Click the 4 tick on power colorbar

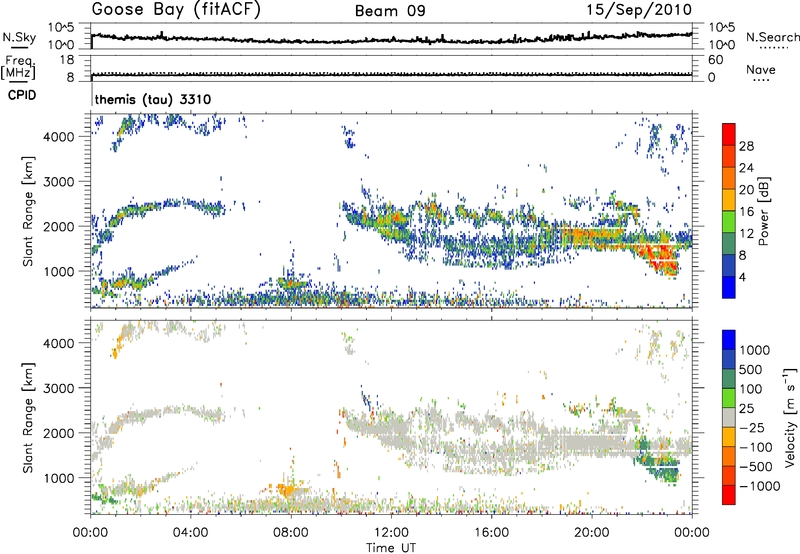tap(742, 277)
